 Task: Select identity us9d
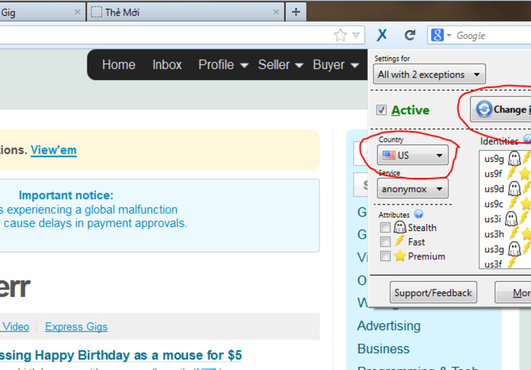(494, 189)
